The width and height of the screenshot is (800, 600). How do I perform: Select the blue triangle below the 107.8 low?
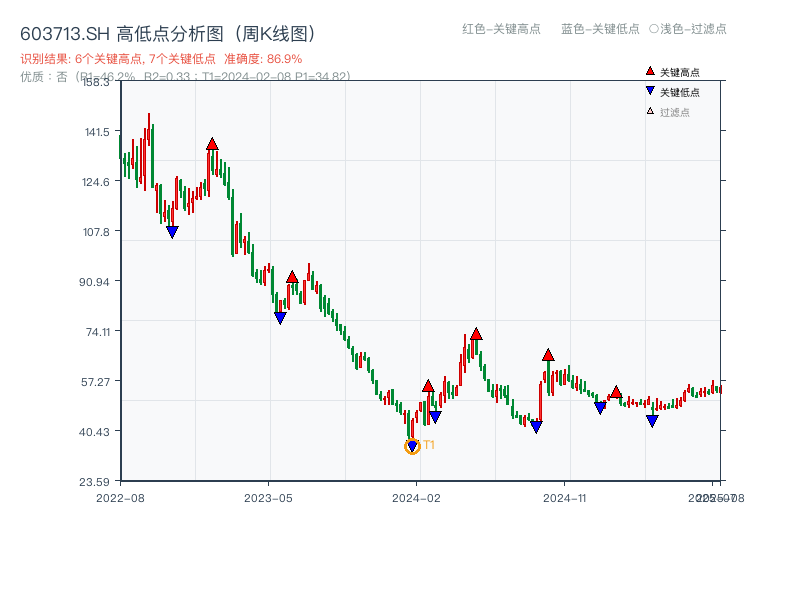172,231
